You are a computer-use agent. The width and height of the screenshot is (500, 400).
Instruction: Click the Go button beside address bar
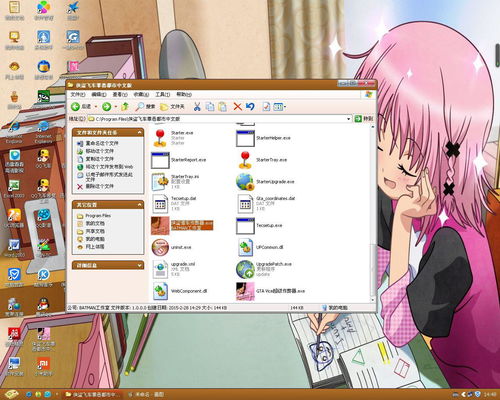pos(363,119)
